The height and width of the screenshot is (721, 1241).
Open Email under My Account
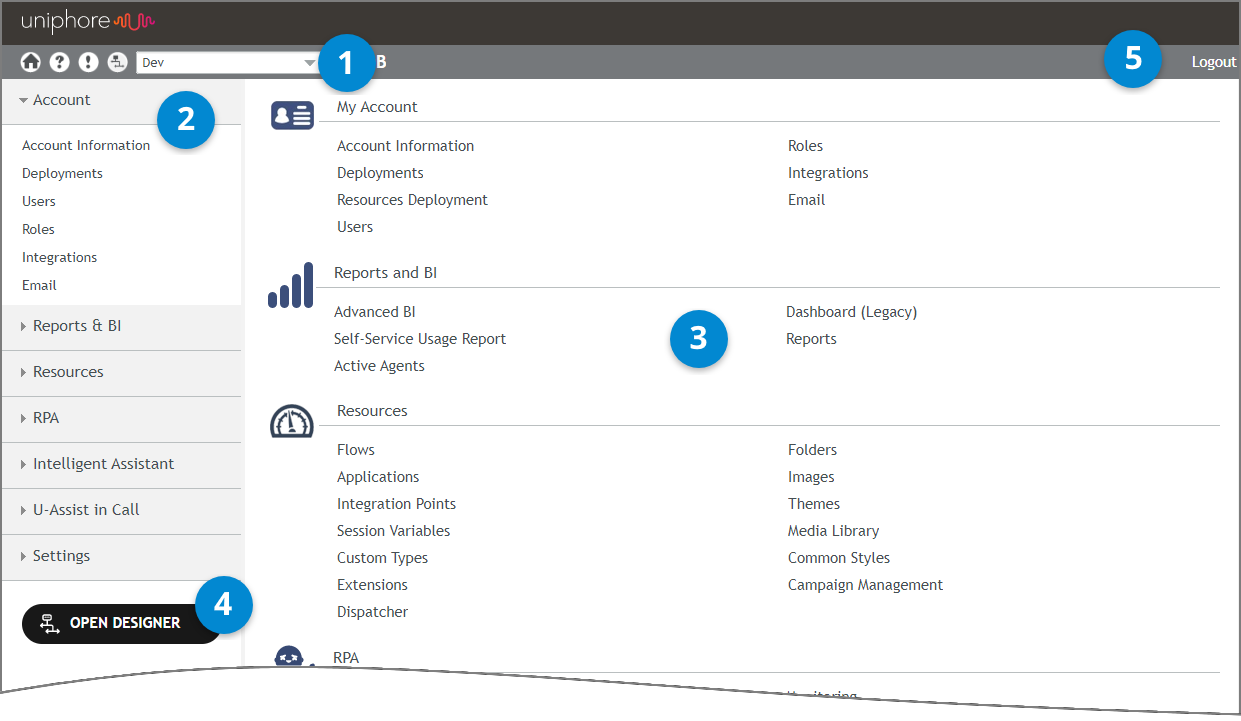(x=806, y=200)
